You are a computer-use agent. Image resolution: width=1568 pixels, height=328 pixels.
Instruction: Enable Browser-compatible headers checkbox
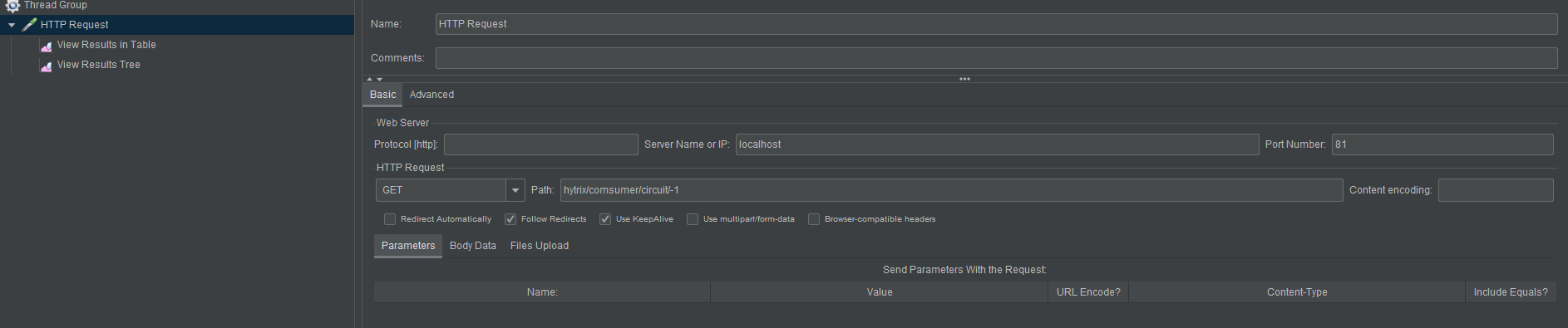tap(814, 219)
